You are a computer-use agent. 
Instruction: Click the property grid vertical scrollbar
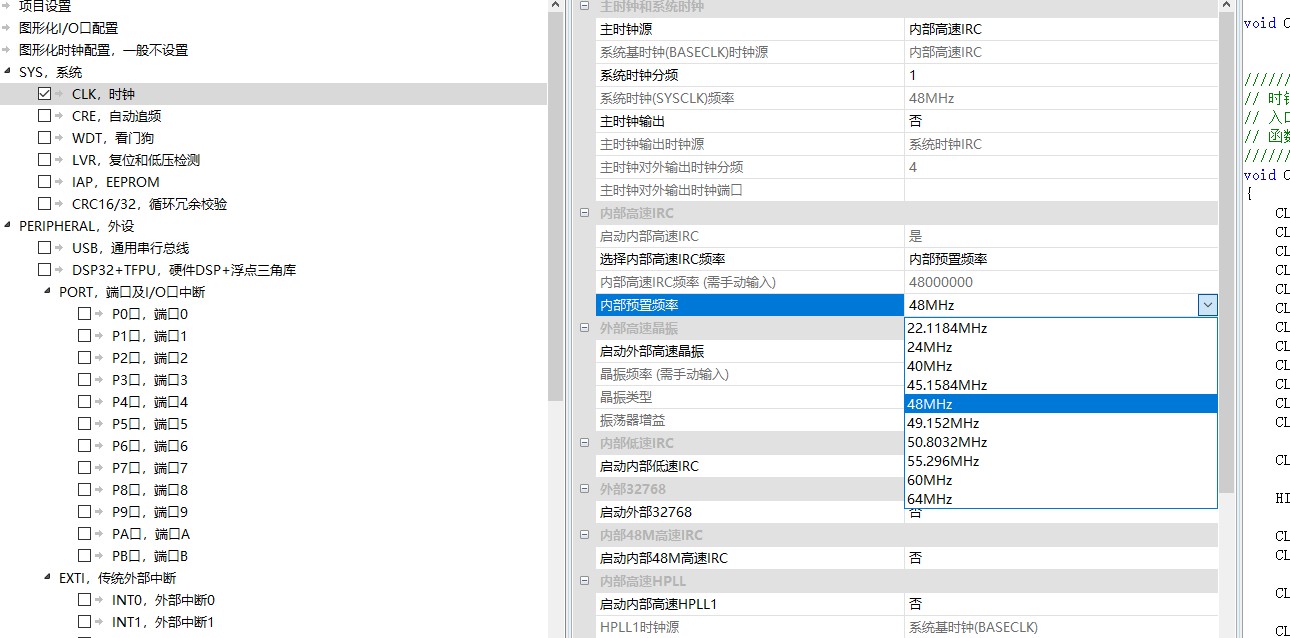[x=1226, y=250]
